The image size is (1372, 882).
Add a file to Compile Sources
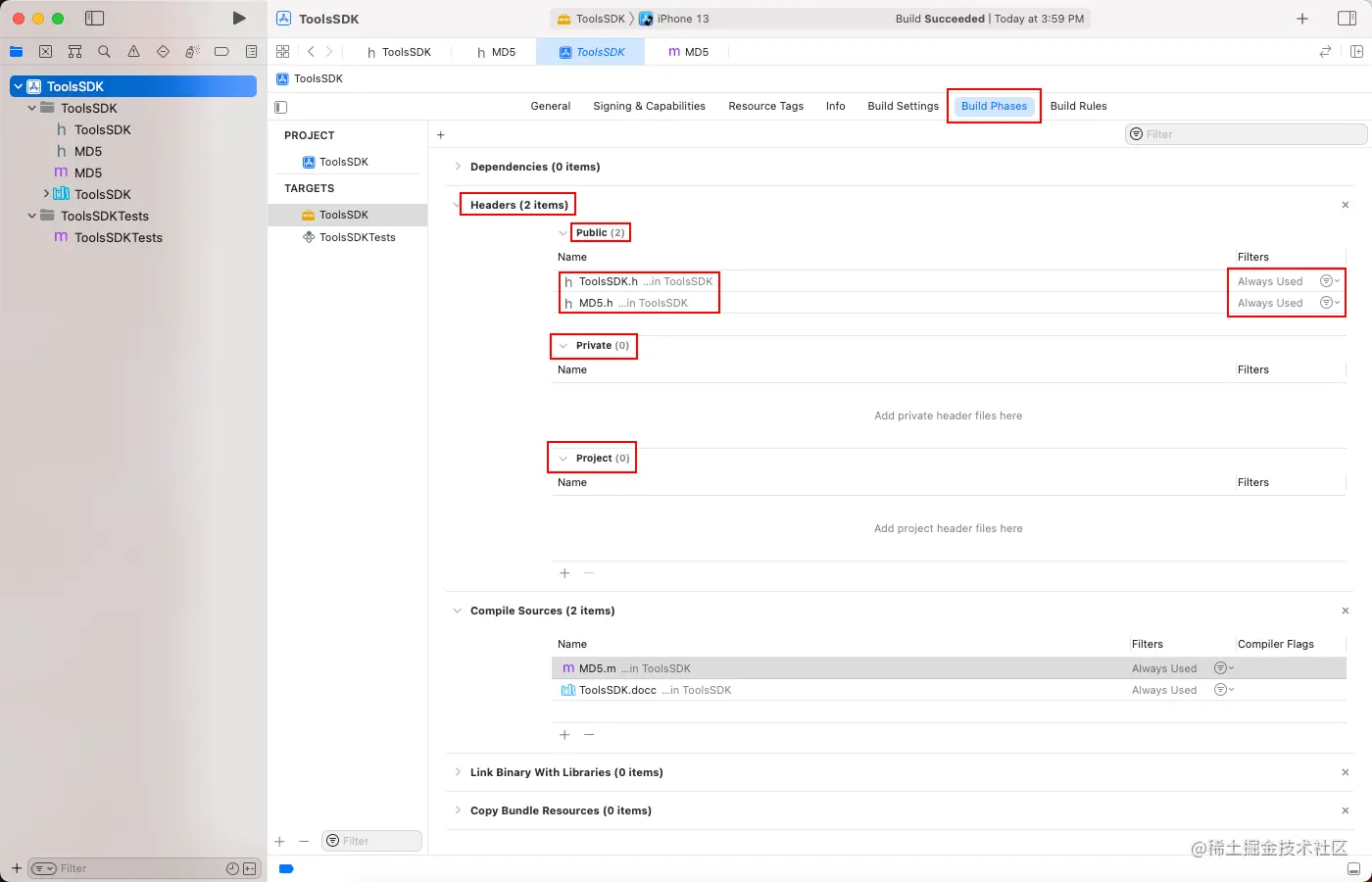pyautogui.click(x=564, y=735)
